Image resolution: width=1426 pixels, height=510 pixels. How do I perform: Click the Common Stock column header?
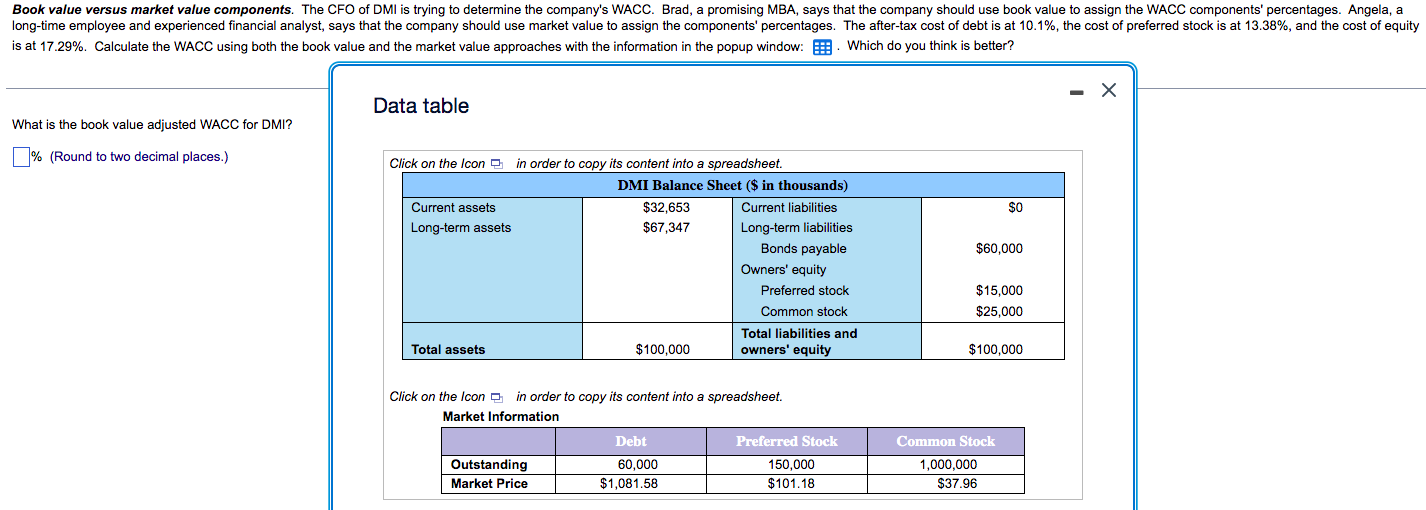945,441
